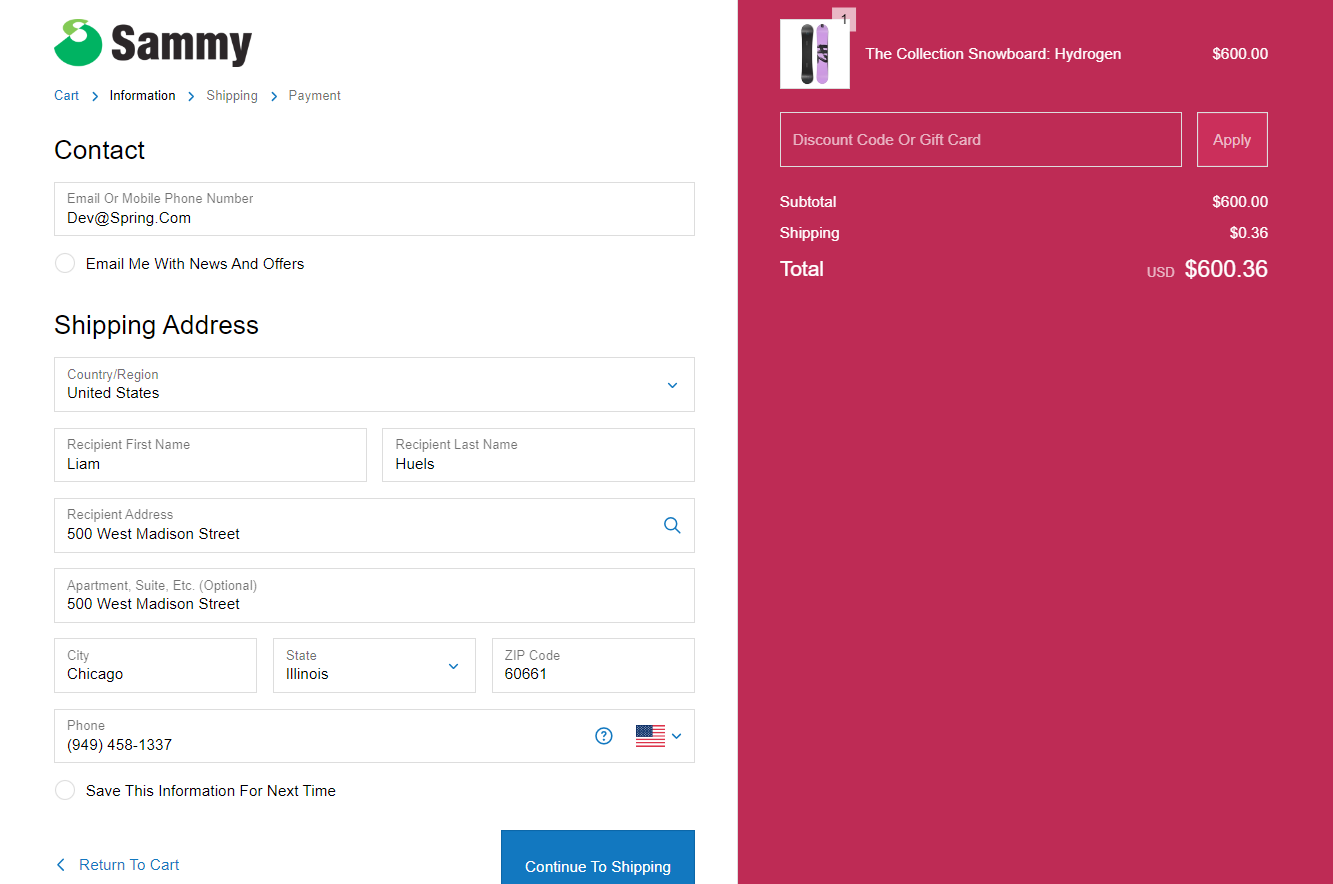
Task: Open phone country code chevron
Action: point(677,736)
